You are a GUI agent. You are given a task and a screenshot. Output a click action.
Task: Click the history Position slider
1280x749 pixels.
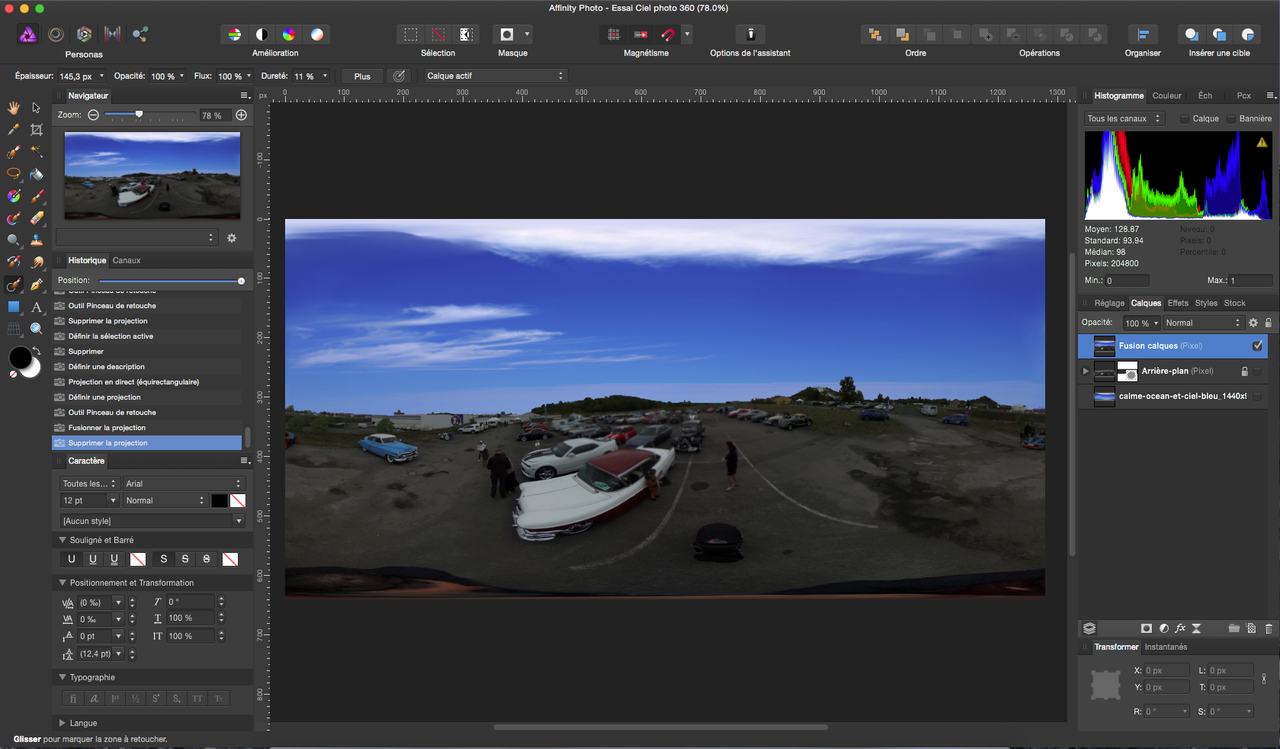coord(170,281)
